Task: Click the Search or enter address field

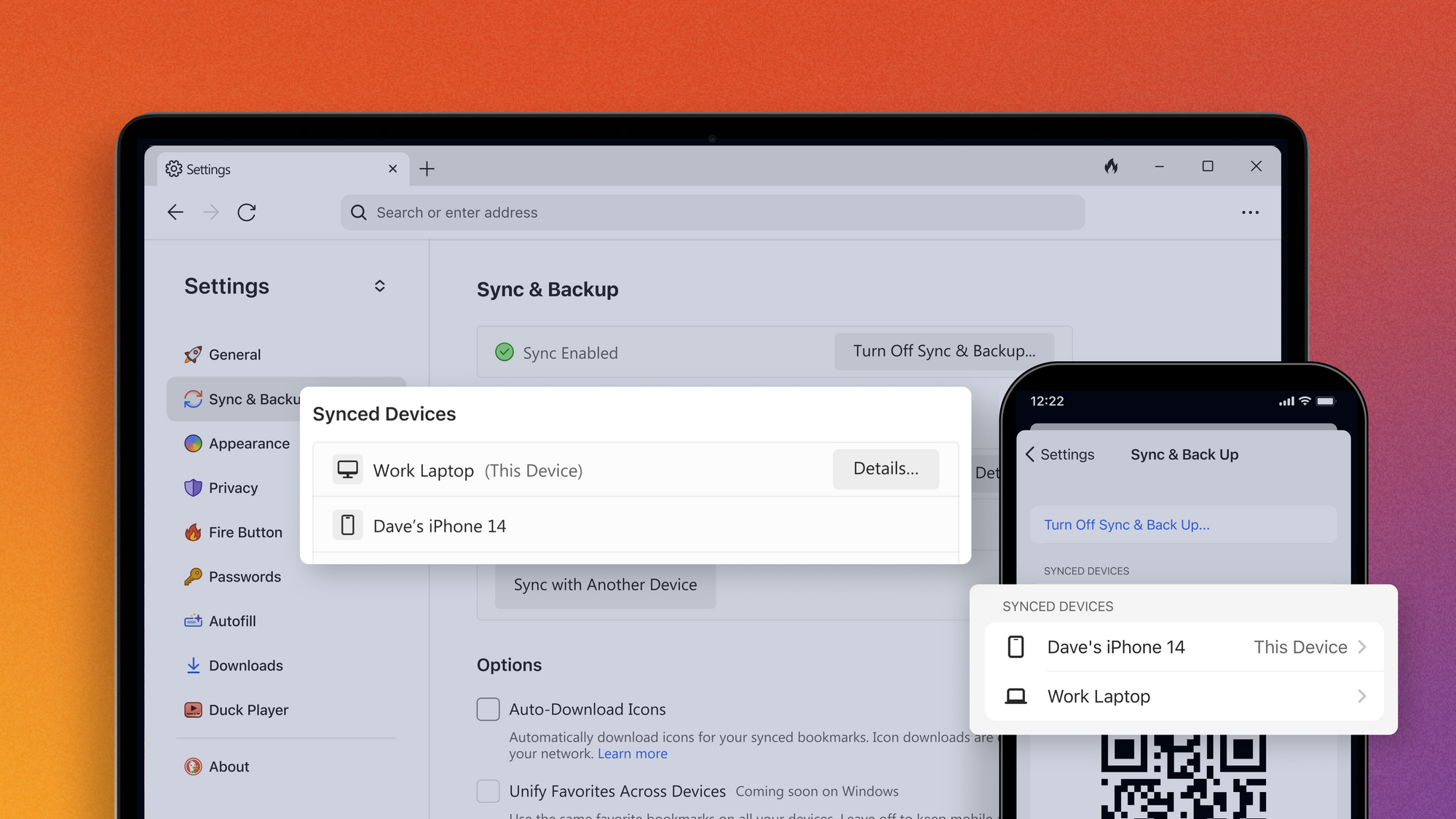Action: tap(712, 212)
